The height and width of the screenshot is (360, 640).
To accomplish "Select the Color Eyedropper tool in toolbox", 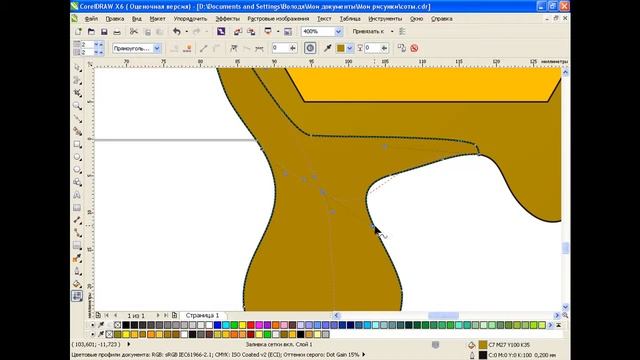I will 77,258.
